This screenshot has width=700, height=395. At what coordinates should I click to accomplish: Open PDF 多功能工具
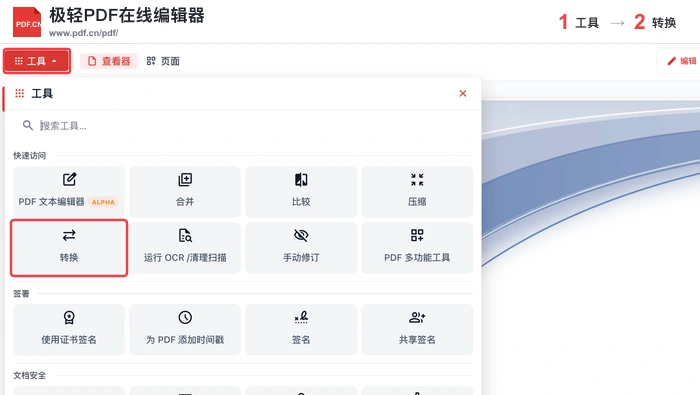pyautogui.click(x=417, y=248)
